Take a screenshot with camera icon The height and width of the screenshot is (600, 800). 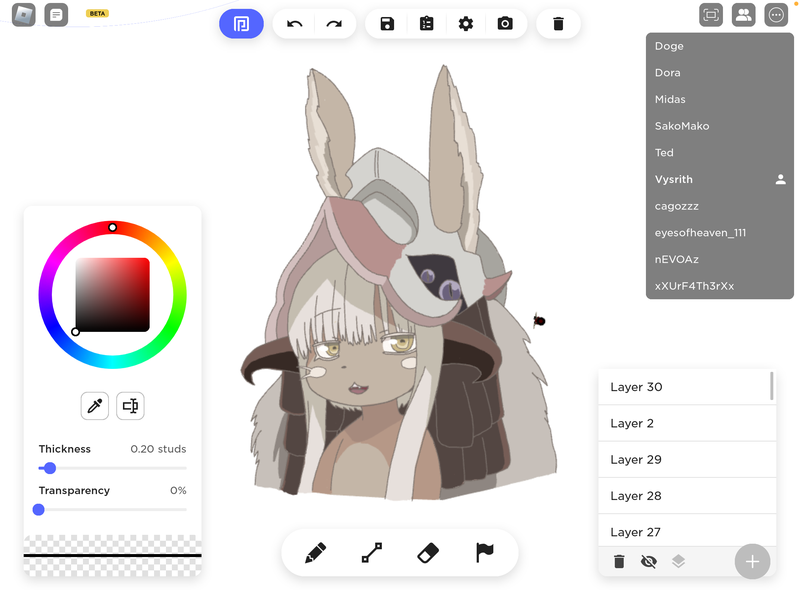click(x=505, y=24)
